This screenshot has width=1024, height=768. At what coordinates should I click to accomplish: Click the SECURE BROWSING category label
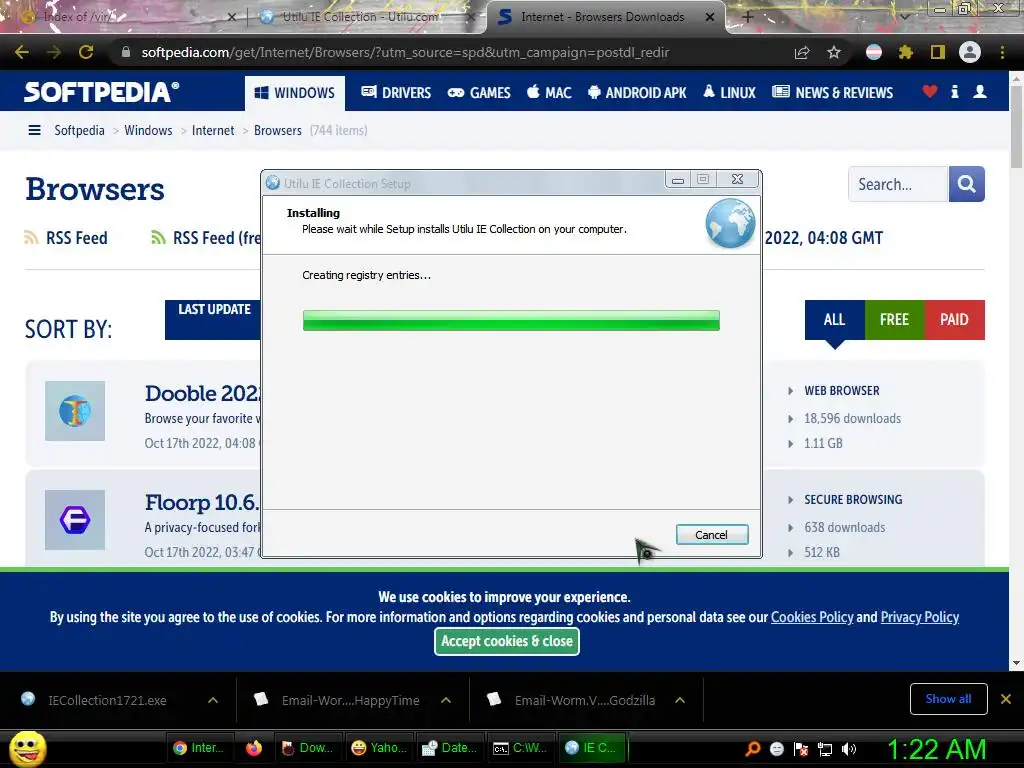click(853, 500)
